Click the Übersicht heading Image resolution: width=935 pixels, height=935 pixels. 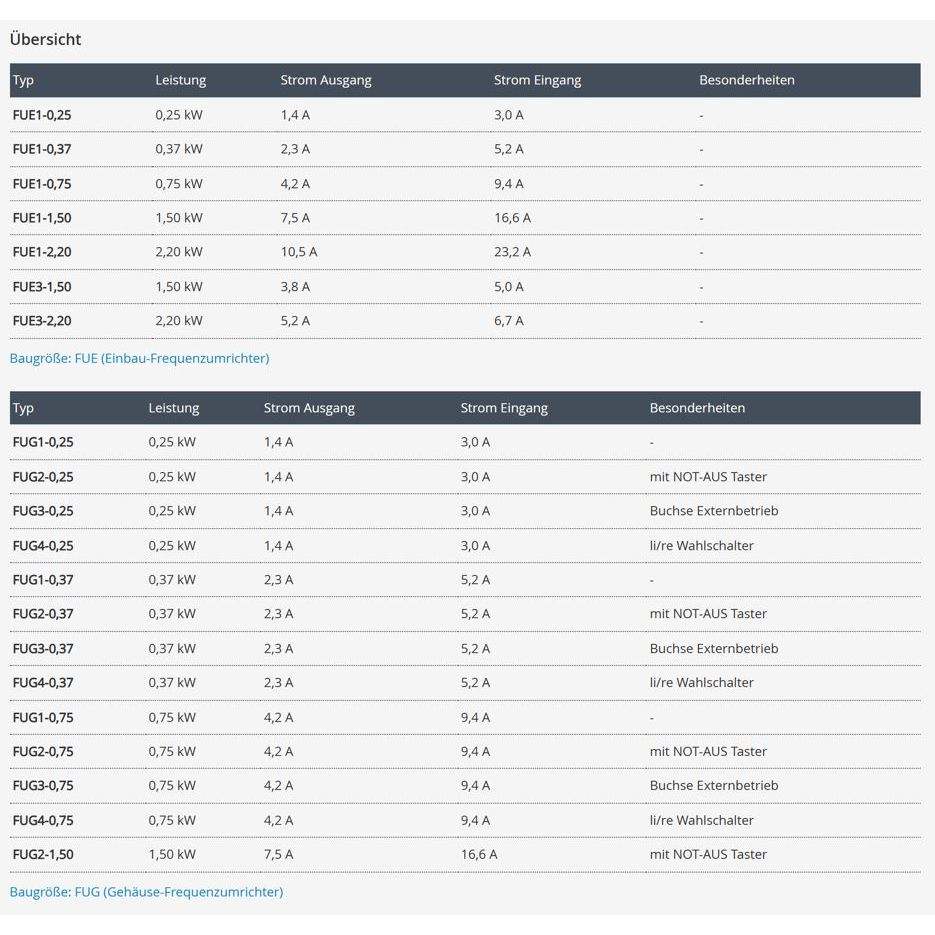[46, 40]
